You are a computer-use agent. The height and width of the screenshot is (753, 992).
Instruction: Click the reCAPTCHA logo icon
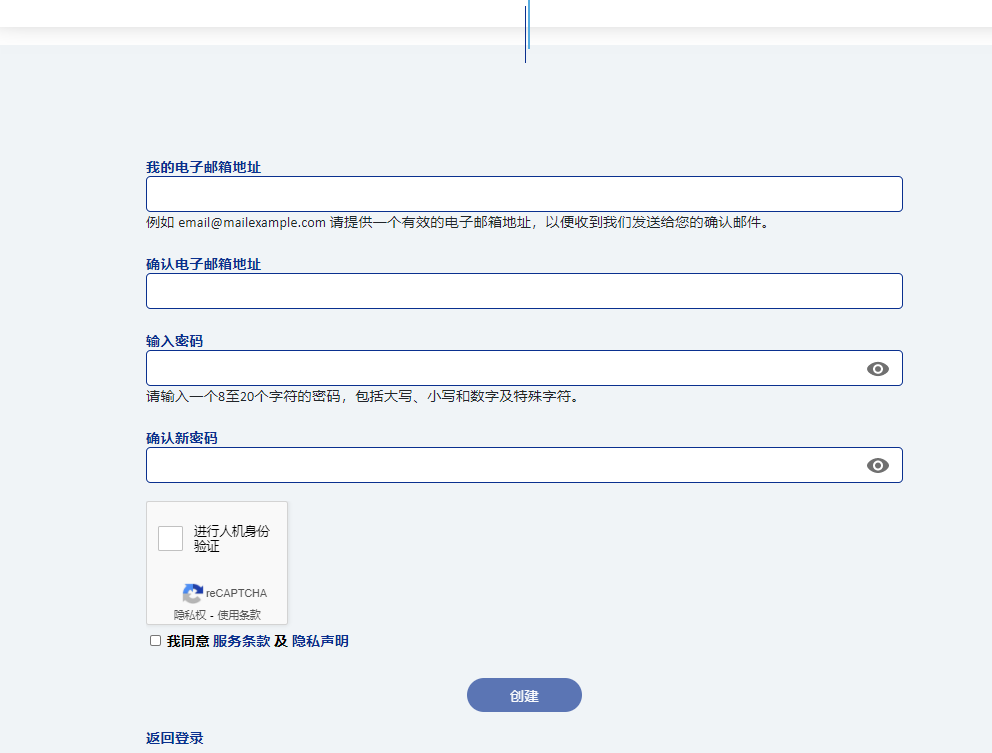pyautogui.click(x=192, y=594)
